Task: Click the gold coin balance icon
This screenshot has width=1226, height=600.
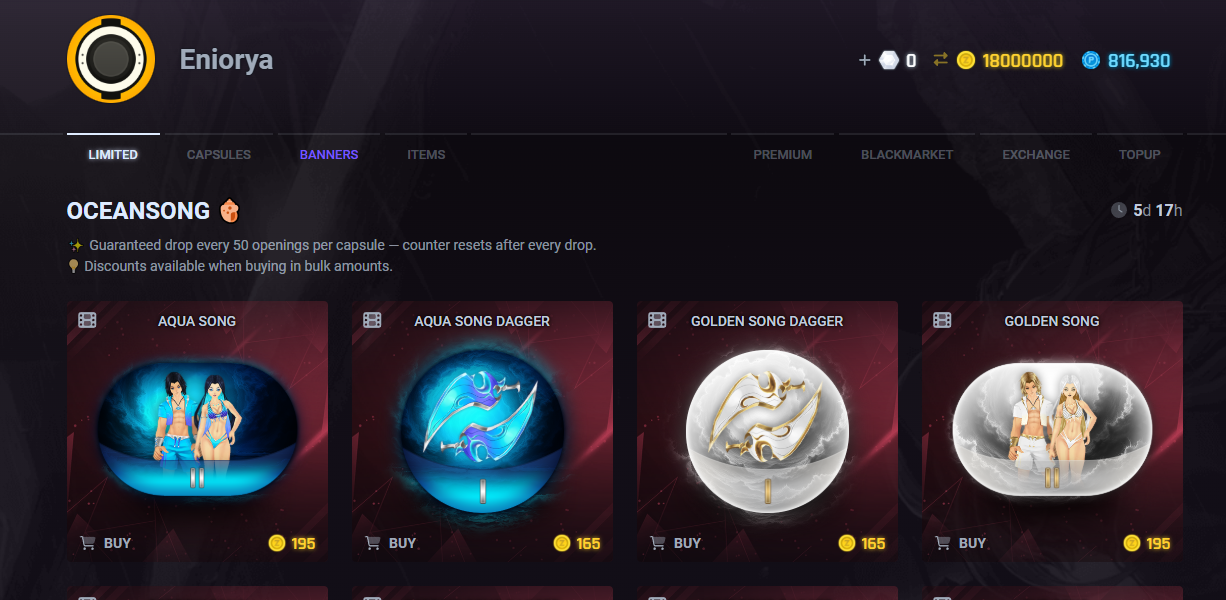Action: pyautogui.click(x=966, y=60)
